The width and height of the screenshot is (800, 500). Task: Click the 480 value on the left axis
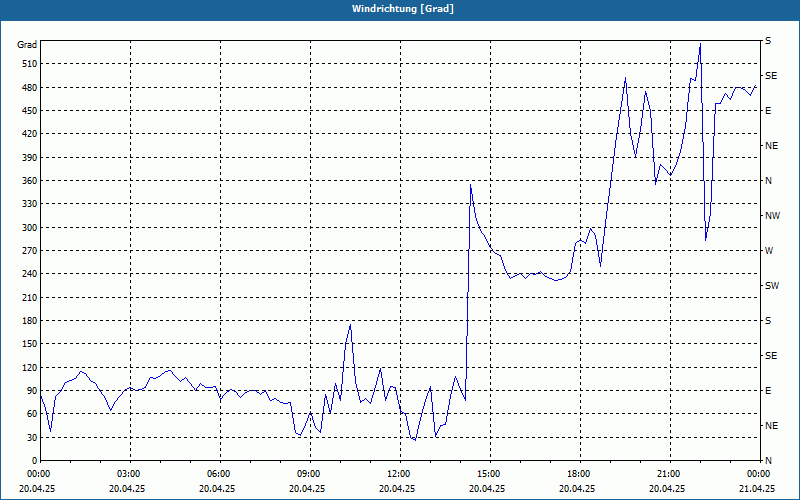click(28, 87)
